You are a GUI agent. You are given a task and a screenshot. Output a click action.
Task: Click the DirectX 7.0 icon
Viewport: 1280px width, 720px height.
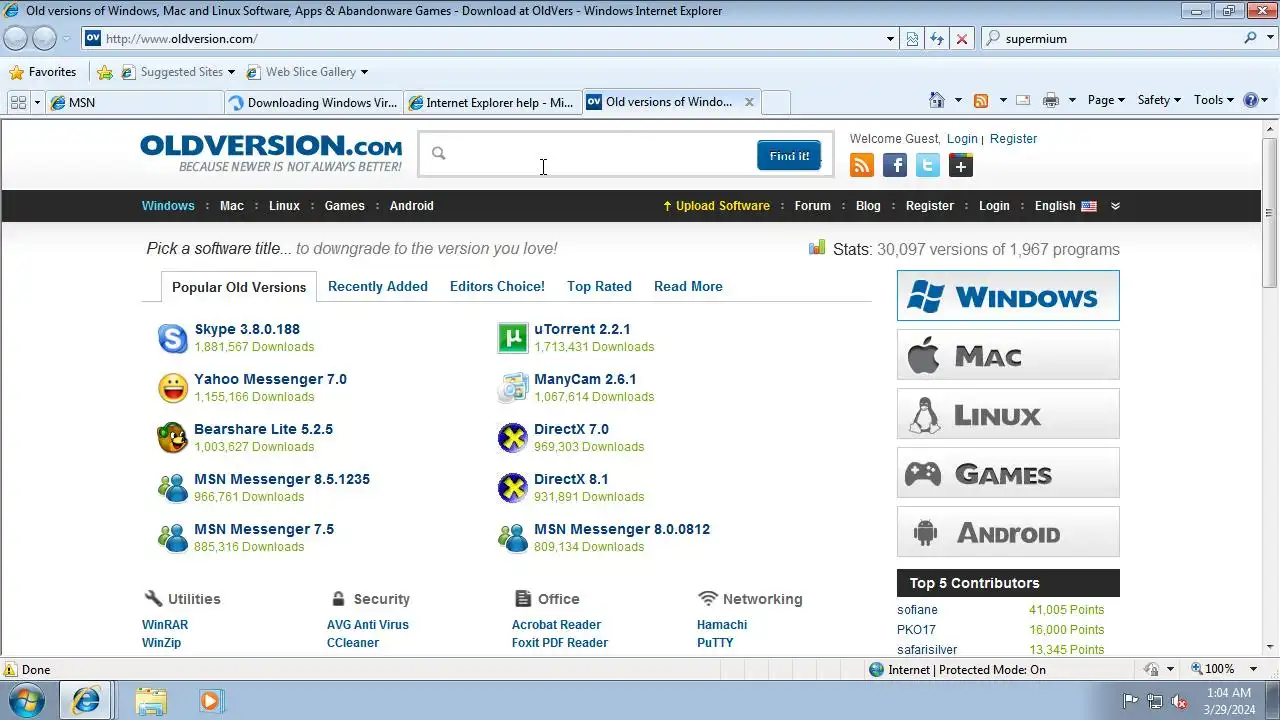(x=513, y=438)
